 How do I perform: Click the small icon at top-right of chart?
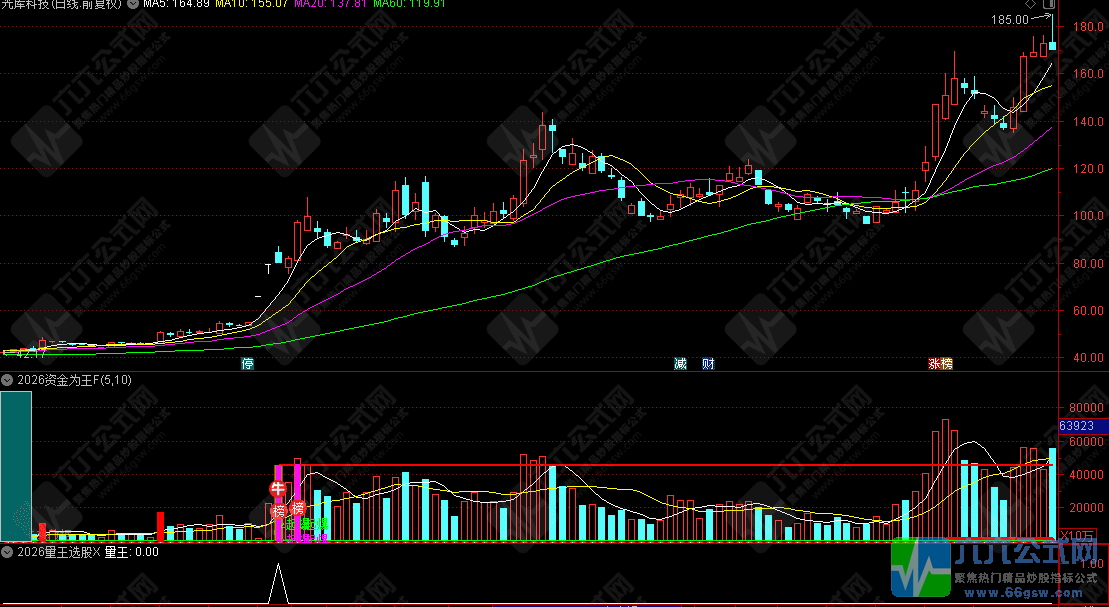[1048, 4]
